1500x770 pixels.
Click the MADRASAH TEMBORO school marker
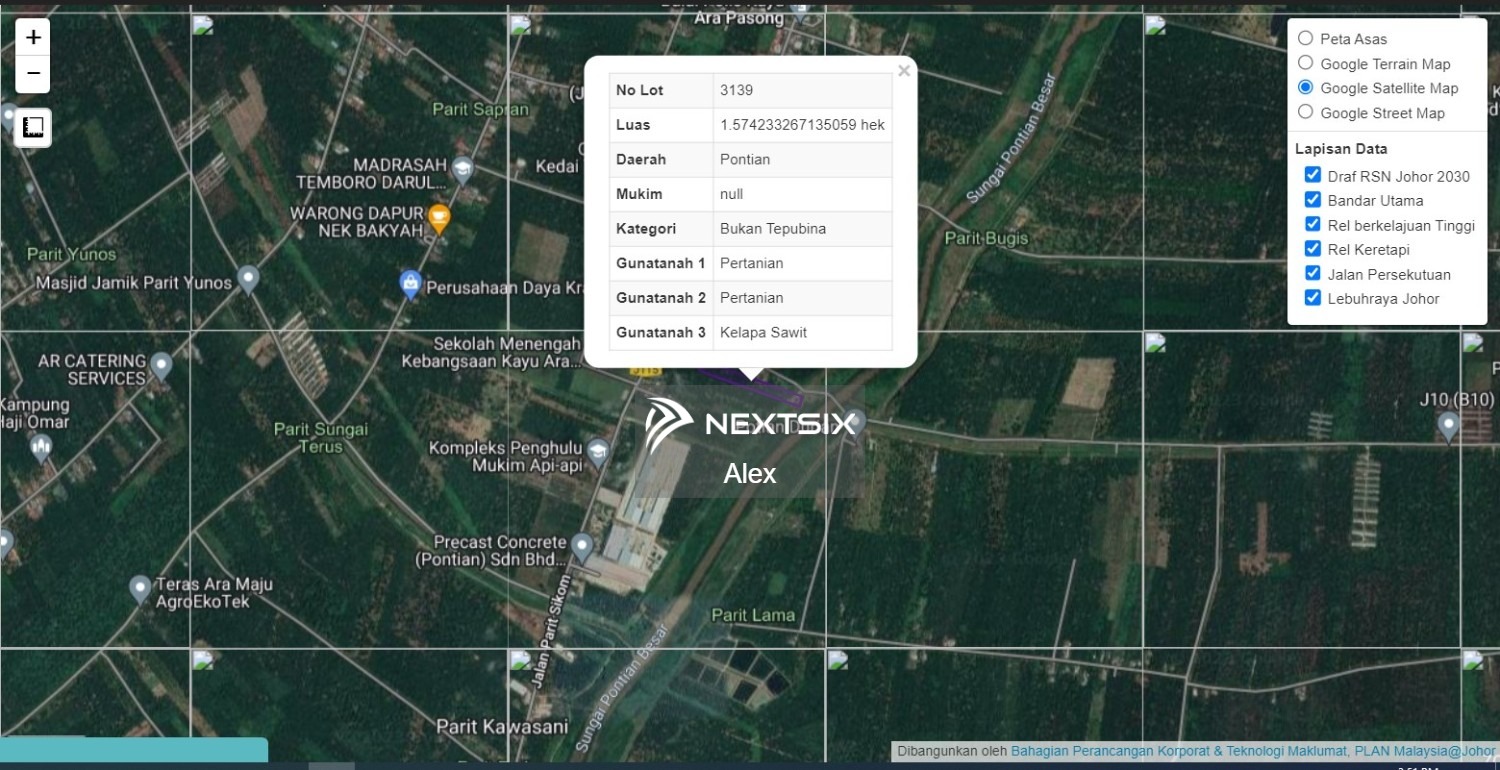coord(461,168)
